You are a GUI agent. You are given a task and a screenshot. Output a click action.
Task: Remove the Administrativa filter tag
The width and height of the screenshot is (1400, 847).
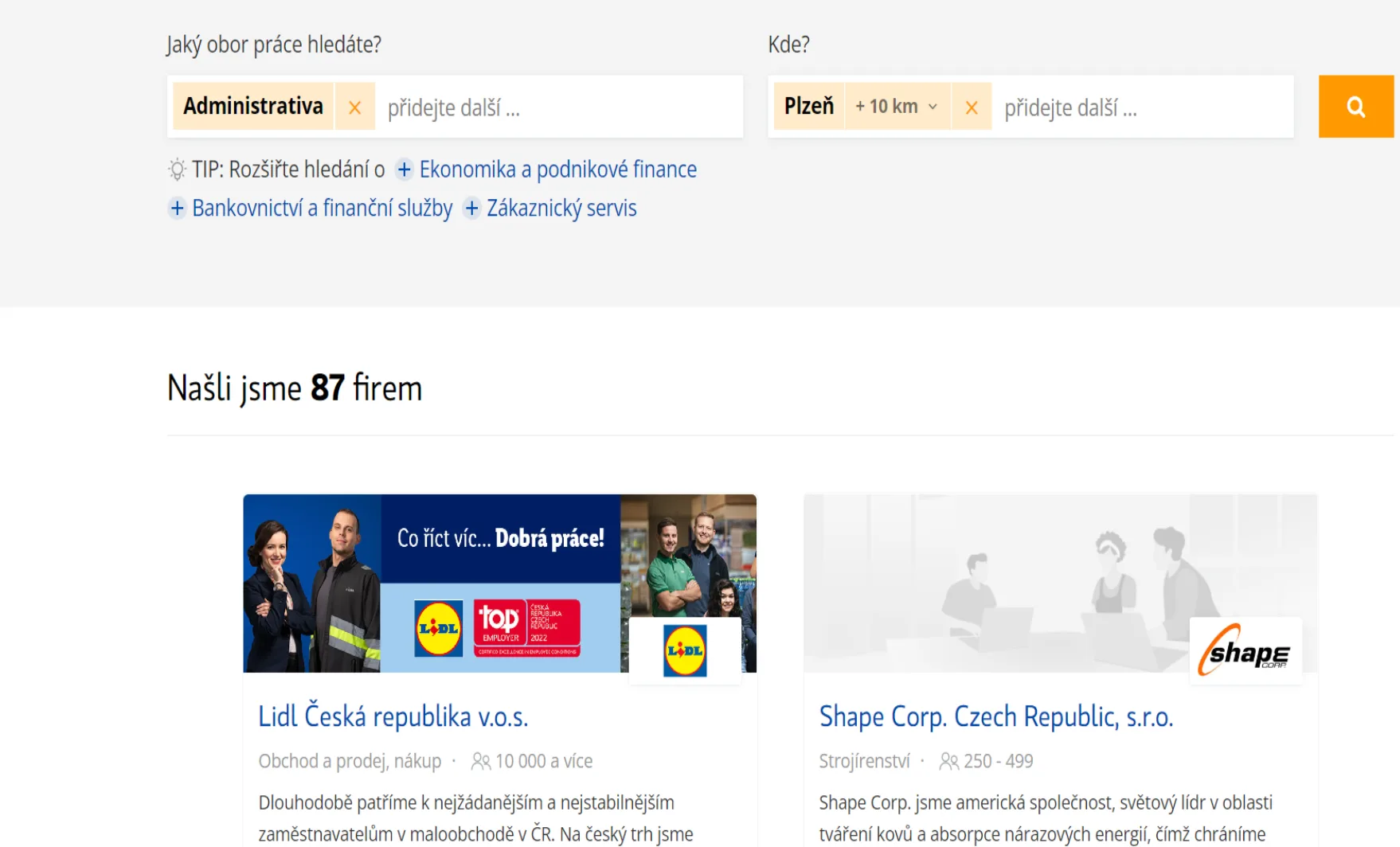coord(355,107)
